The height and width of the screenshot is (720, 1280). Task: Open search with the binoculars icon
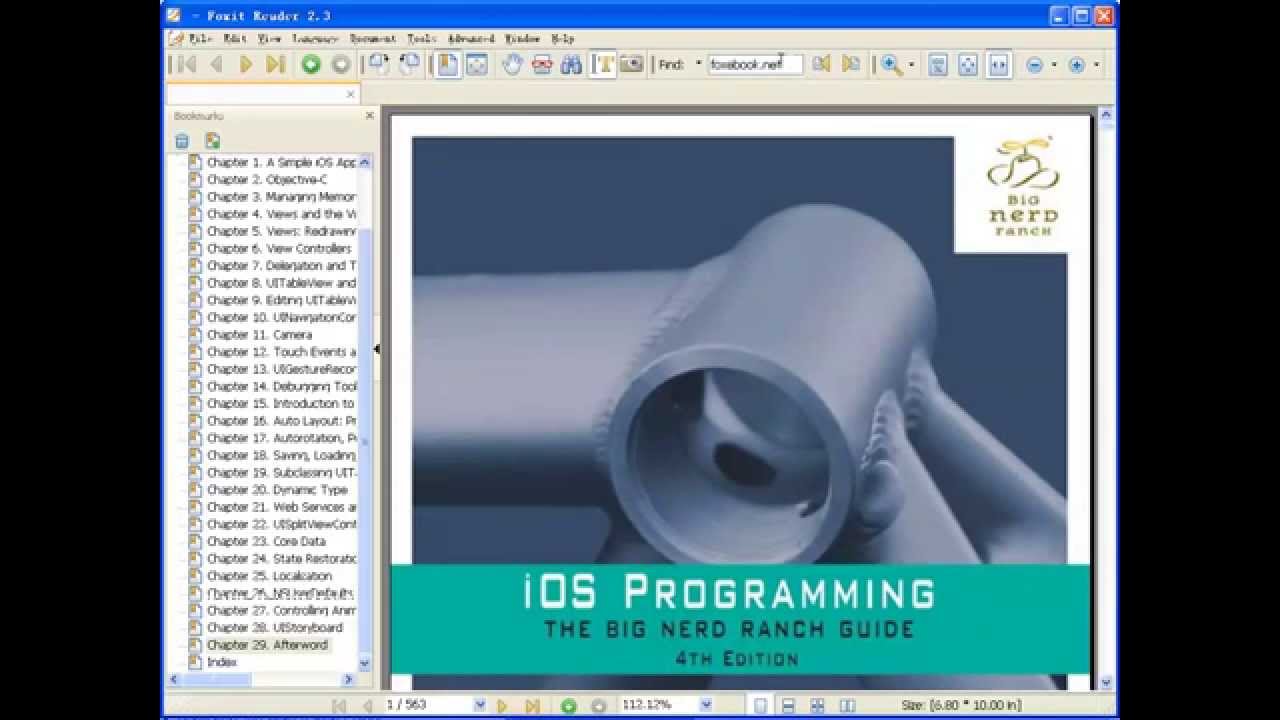pyautogui.click(x=572, y=65)
